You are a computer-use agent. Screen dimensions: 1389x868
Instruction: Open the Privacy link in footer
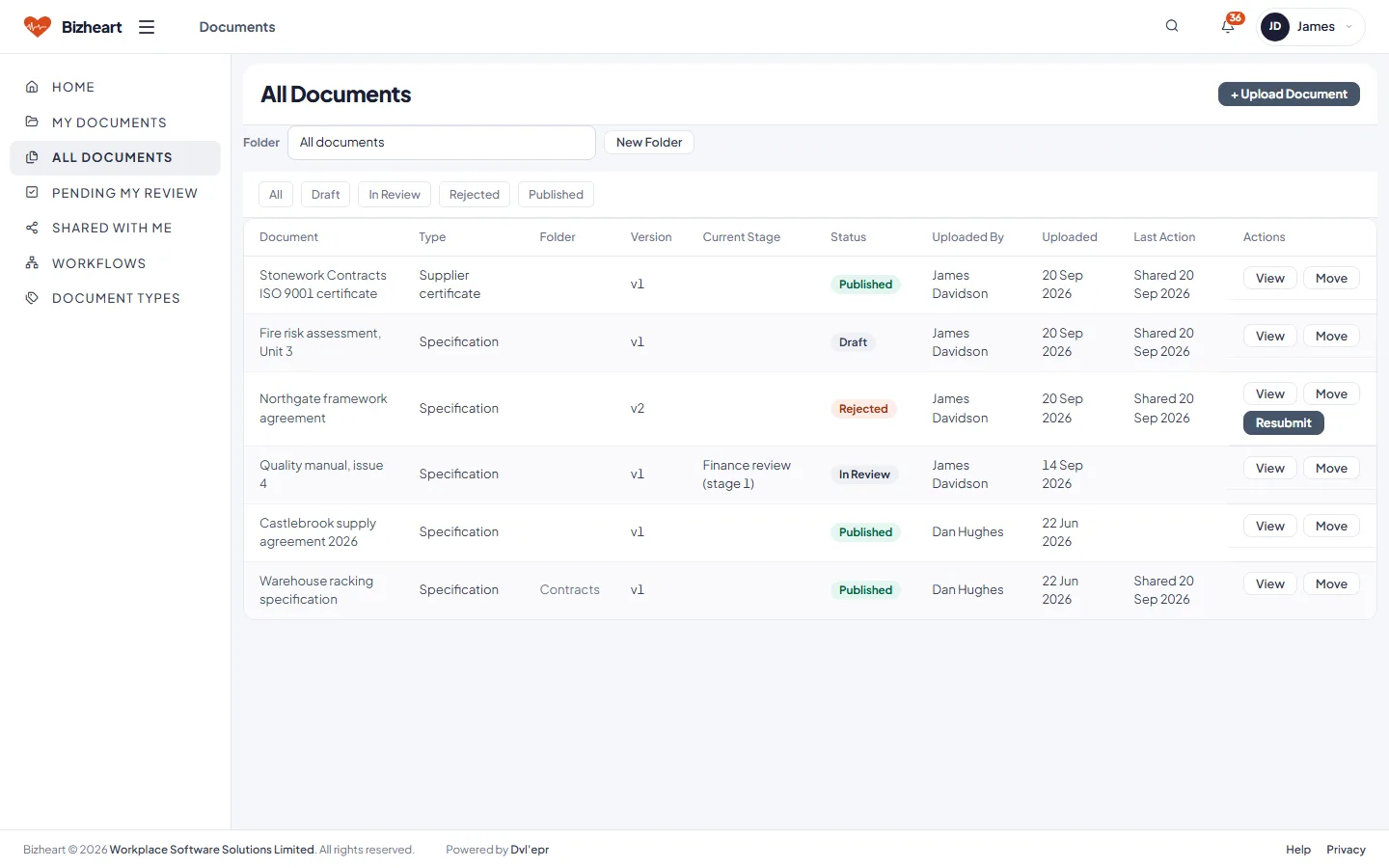coord(1346,850)
